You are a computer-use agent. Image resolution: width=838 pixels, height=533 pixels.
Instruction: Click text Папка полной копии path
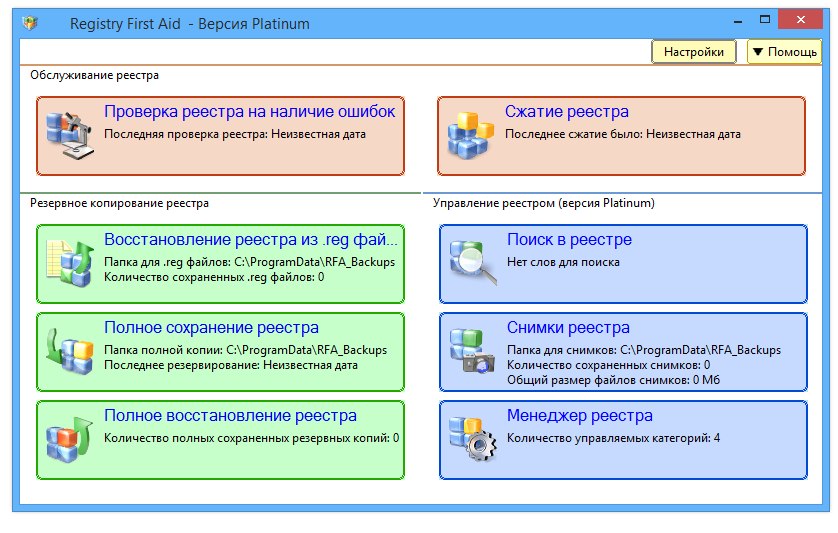click(x=245, y=350)
